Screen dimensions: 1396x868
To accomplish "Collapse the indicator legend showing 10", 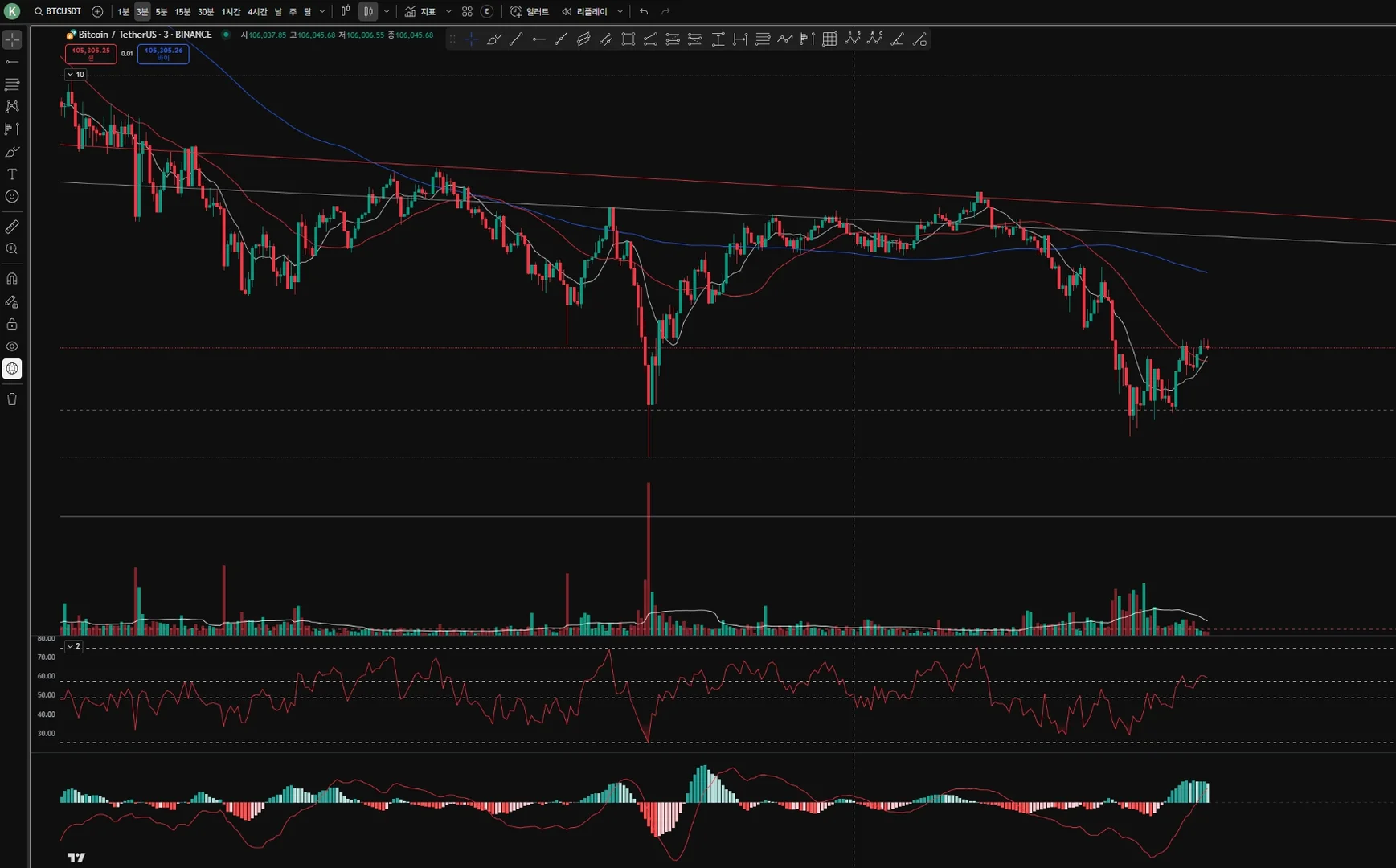I will (75, 74).
